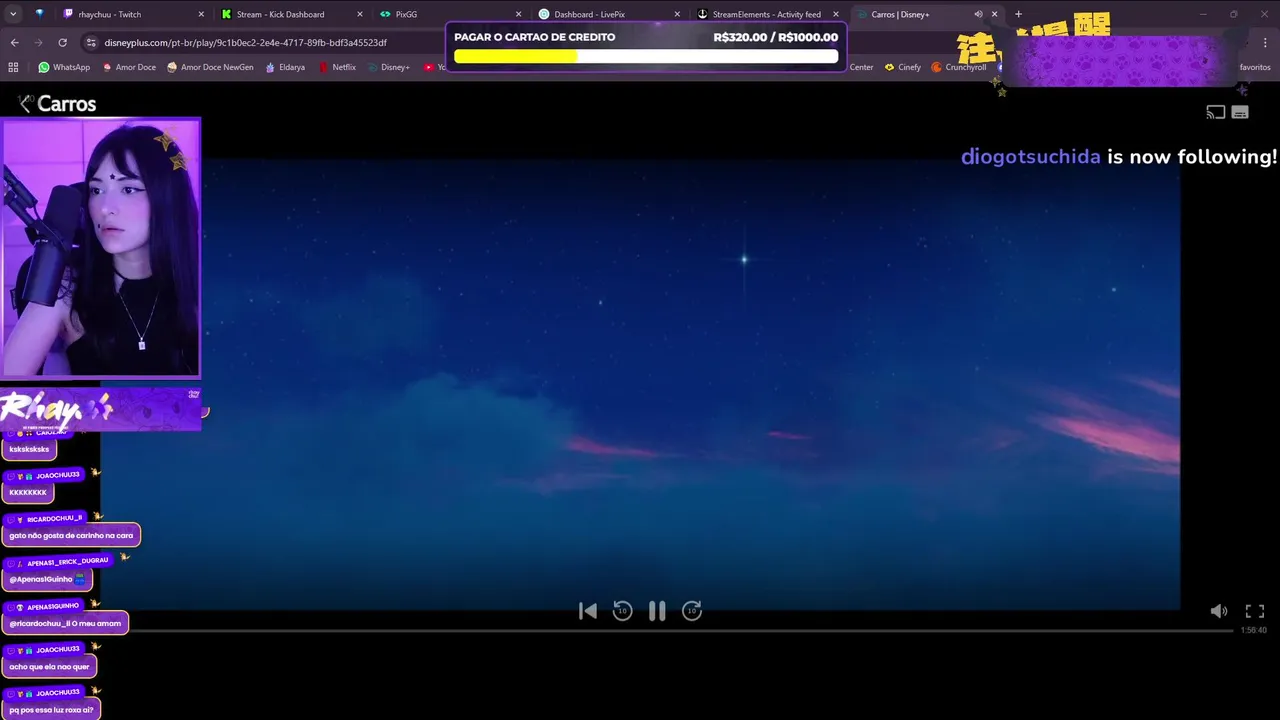Enter fullscreen mode in the player
Image resolution: width=1280 pixels, height=720 pixels.
click(1255, 611)
